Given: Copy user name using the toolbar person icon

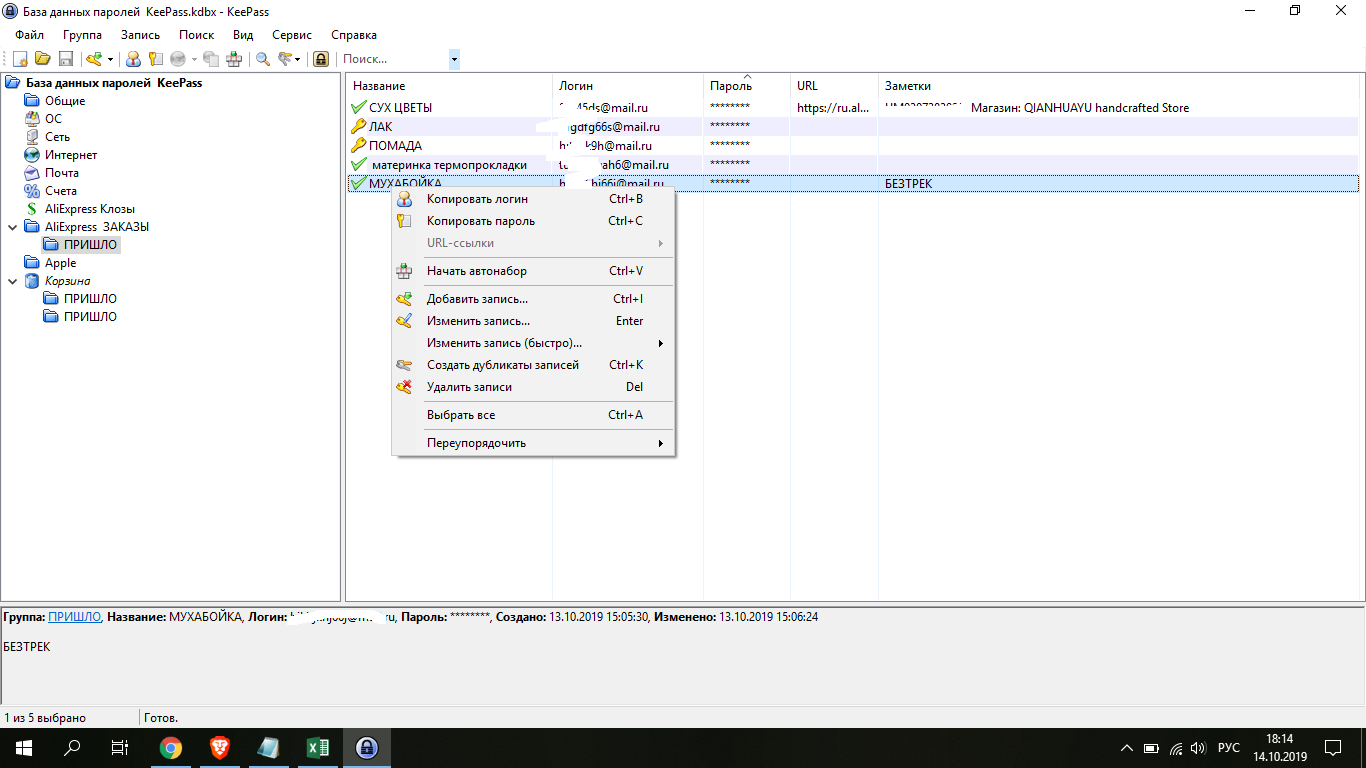Looking at the screenshot, I should (x=133, y=59).
